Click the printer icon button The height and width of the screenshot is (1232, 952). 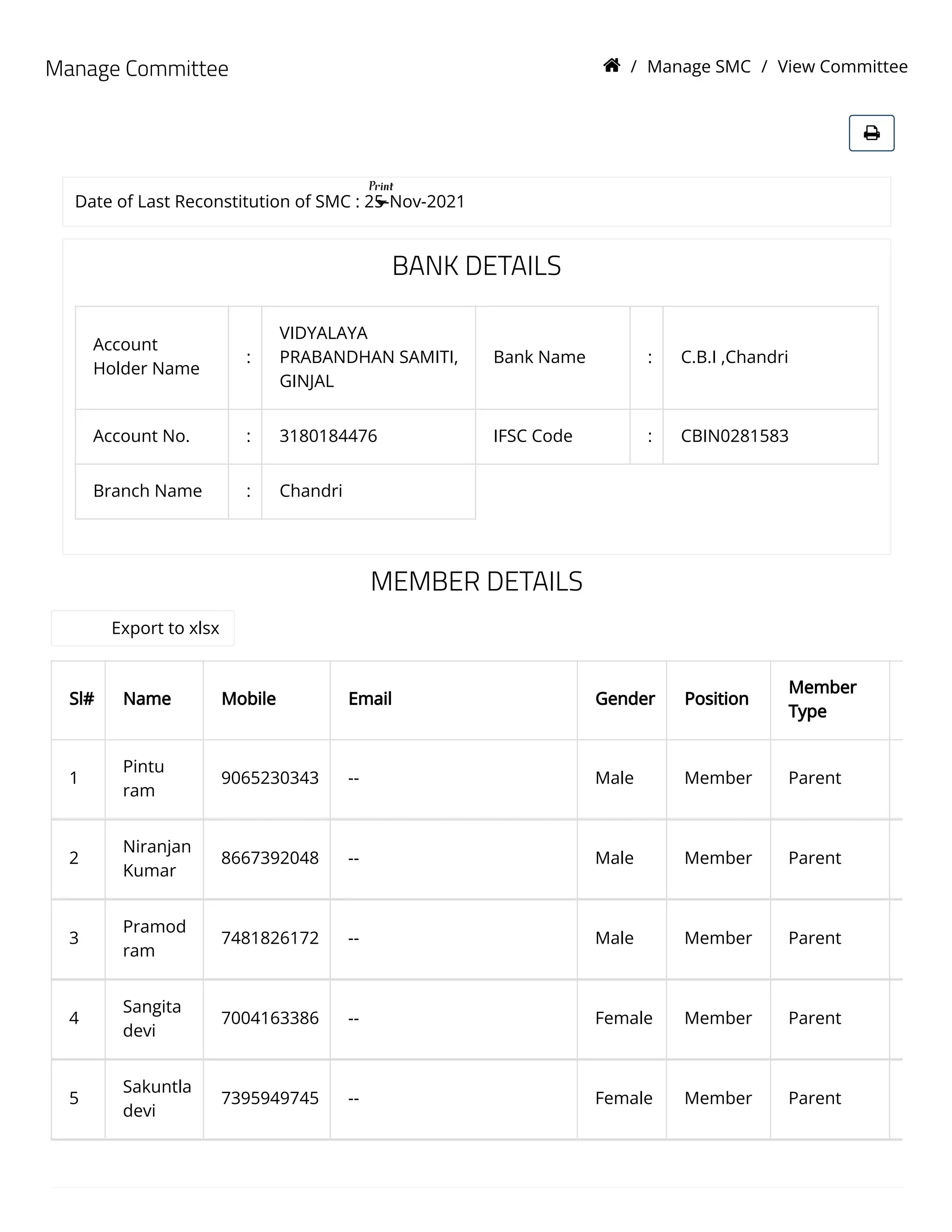[871, 133]
